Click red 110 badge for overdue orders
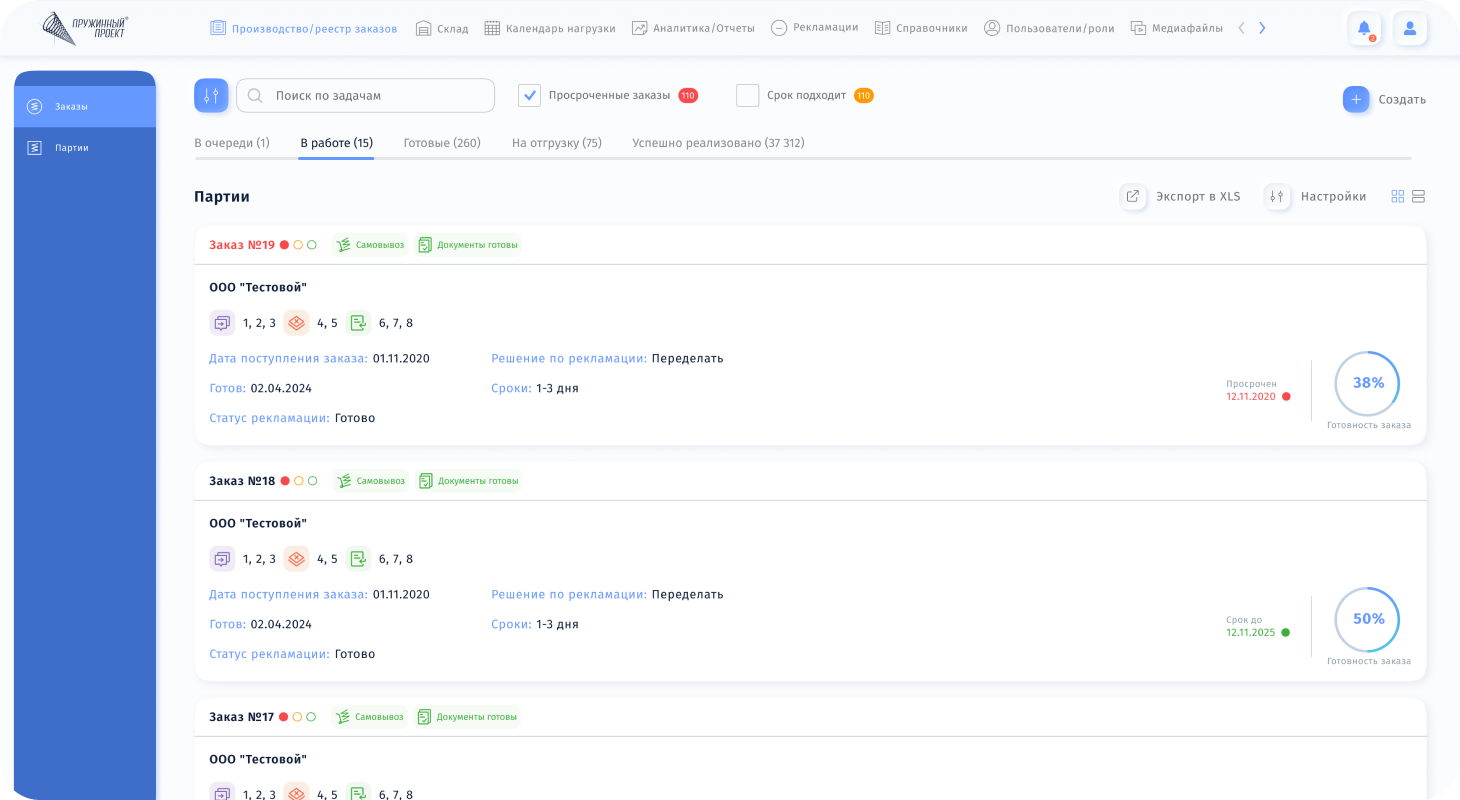Screen dimensions: 1460x800 [688, 96]
